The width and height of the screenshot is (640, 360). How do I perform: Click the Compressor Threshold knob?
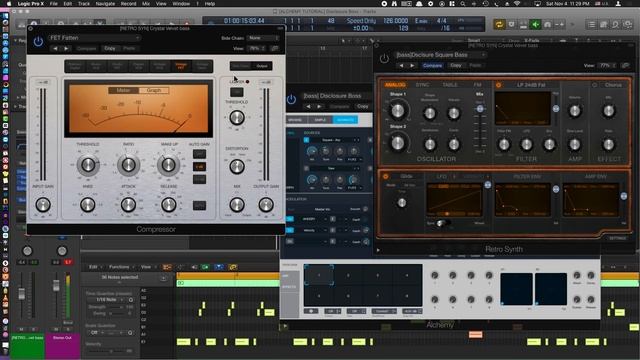(88, 164)
